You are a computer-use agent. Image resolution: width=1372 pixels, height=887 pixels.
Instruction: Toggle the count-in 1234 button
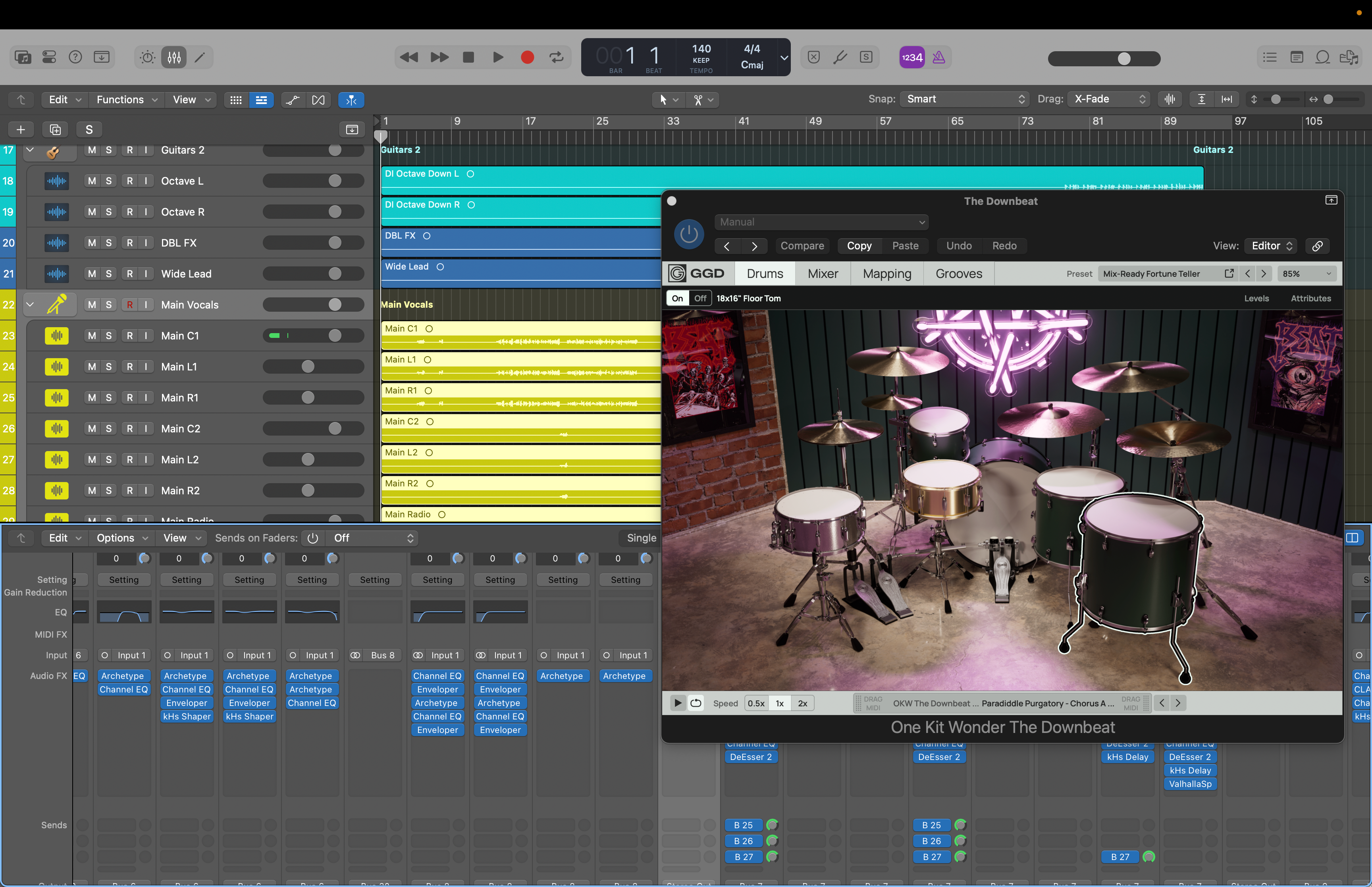[x=911, y=57]
